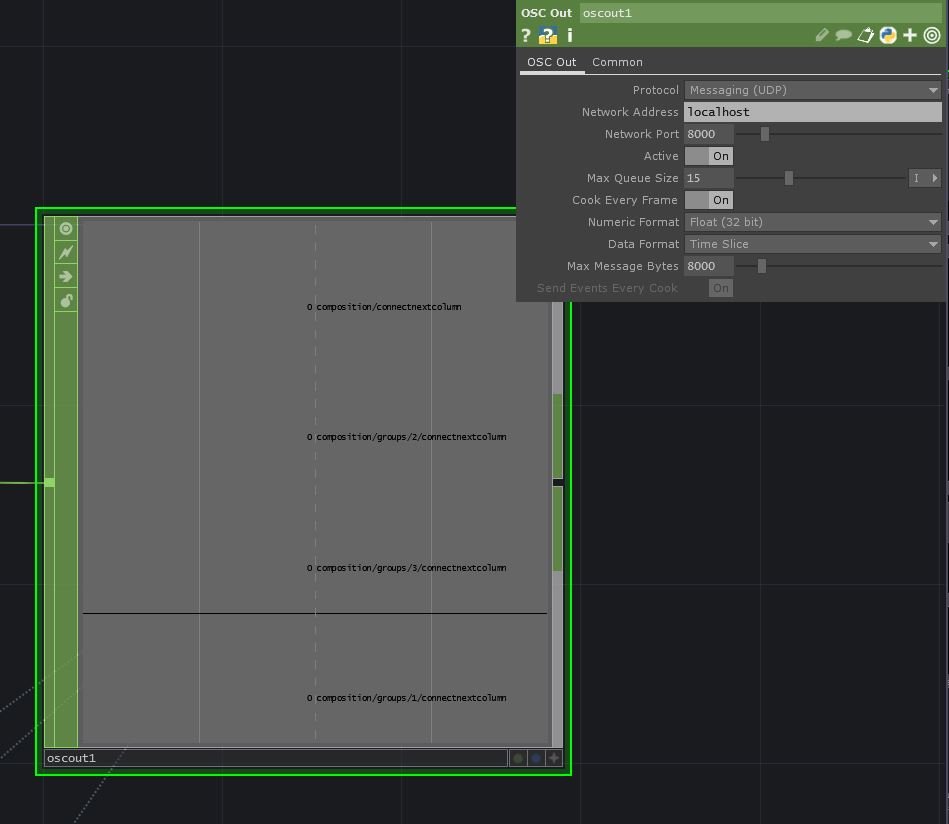Open the Protocol dropdown
The width and height of the screenshot is (949, 824).
[812, 90]
